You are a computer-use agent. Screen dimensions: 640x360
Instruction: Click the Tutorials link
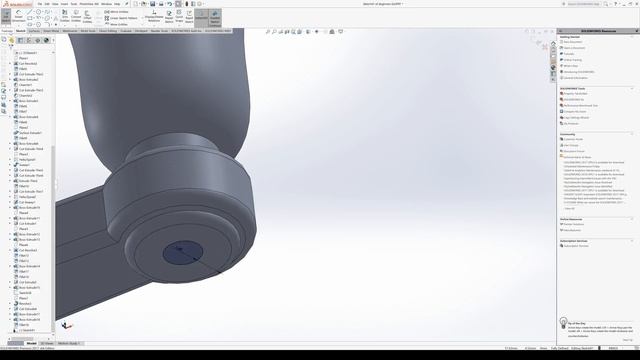[x=569, y=54]
